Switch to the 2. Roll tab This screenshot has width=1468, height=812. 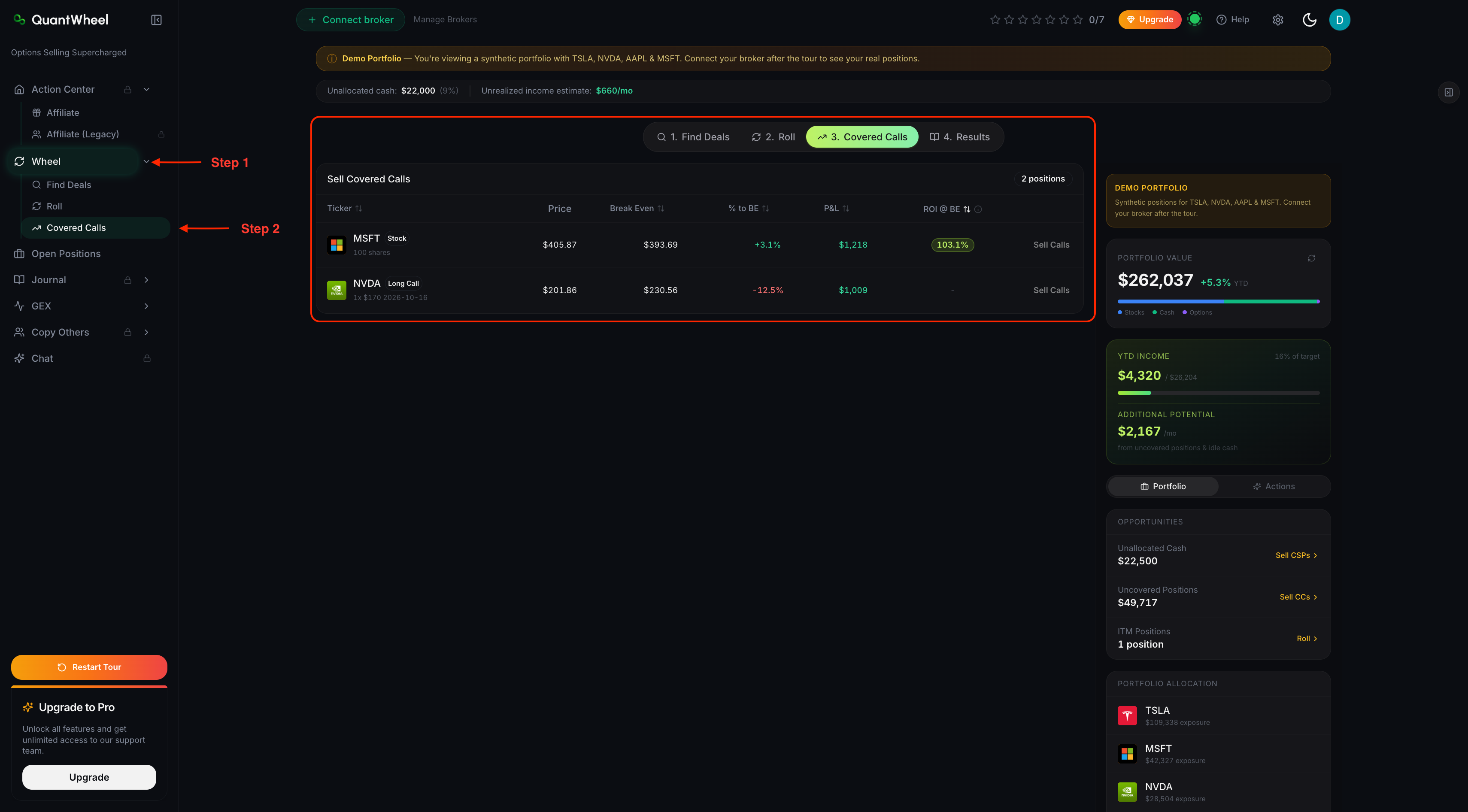773,137
